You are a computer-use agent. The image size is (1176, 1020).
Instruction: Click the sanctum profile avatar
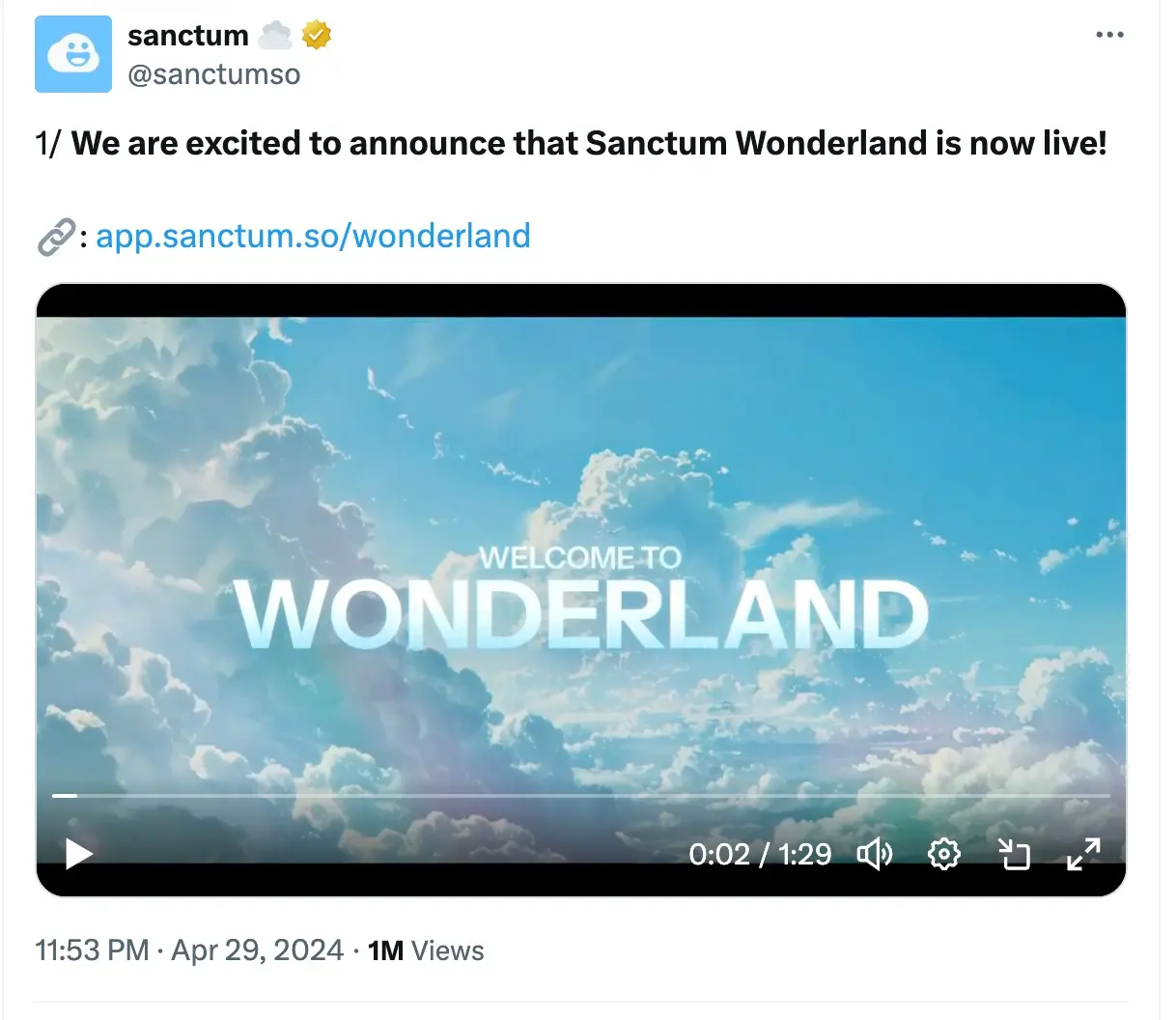point(73,55)
